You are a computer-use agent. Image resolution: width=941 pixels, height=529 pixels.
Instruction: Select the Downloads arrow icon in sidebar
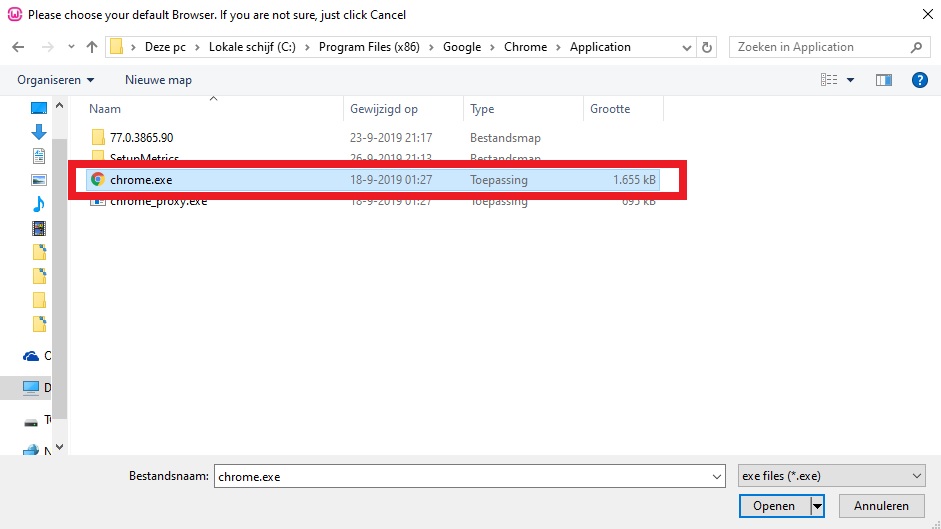tap(39, 132)
